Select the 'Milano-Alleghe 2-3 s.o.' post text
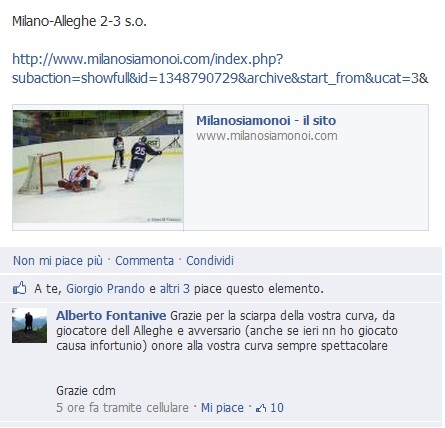Image resolution: width=445 pixels, height=428 pixels. coord(79,22)
